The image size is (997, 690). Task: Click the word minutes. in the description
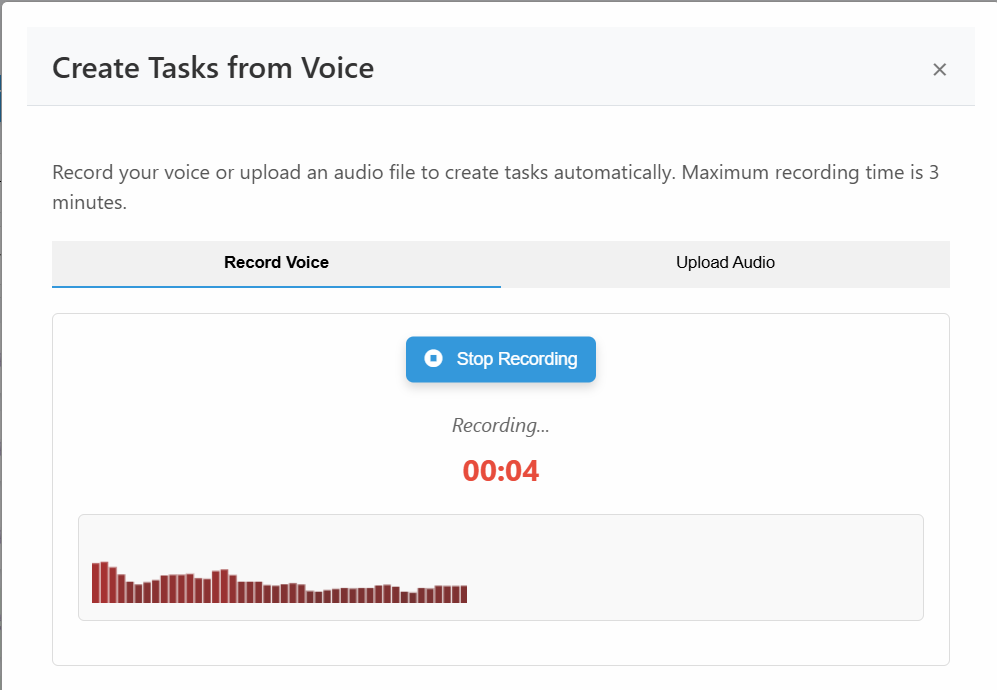click(90, 202)
